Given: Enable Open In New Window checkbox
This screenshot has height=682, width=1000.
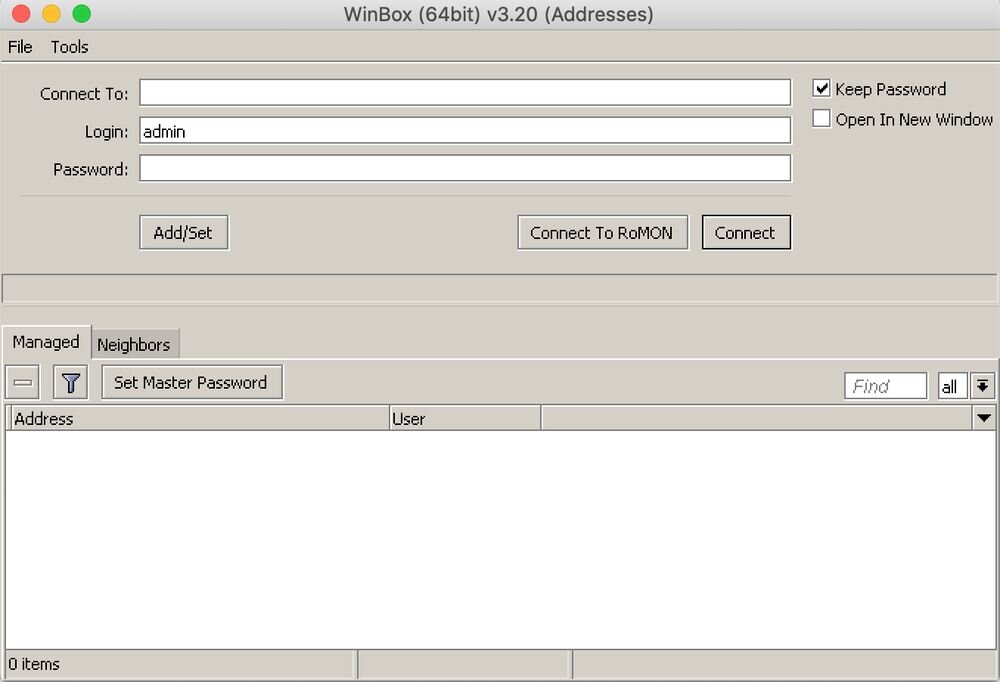Looking at the screenshot, I should 821,119.
